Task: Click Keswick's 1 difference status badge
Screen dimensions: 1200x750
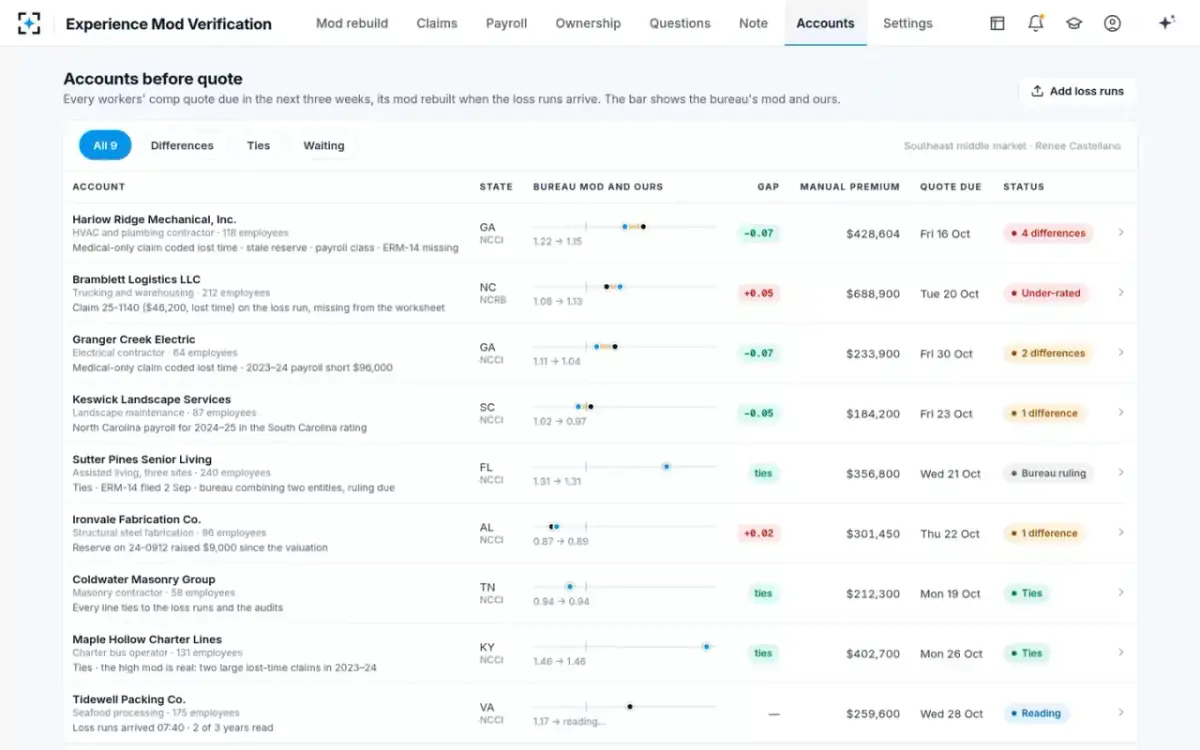Action: [1045, 413]
